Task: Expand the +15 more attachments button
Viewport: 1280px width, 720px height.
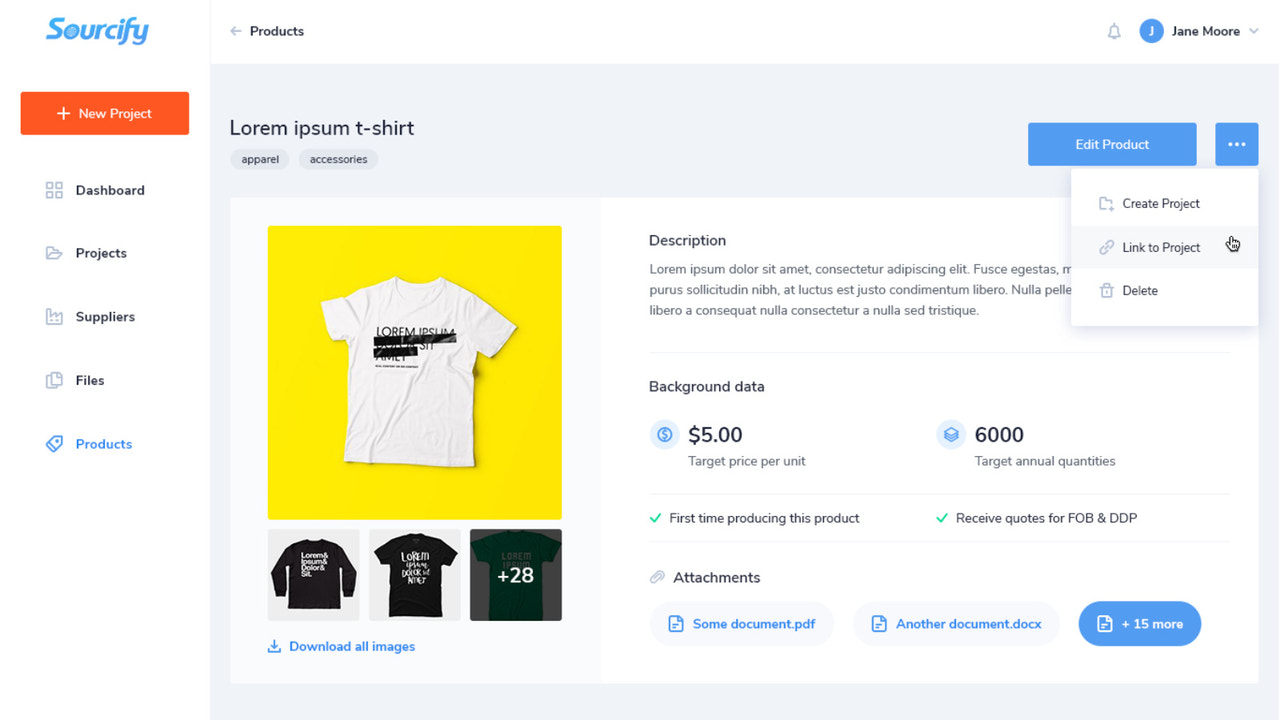Action: 1139,623
